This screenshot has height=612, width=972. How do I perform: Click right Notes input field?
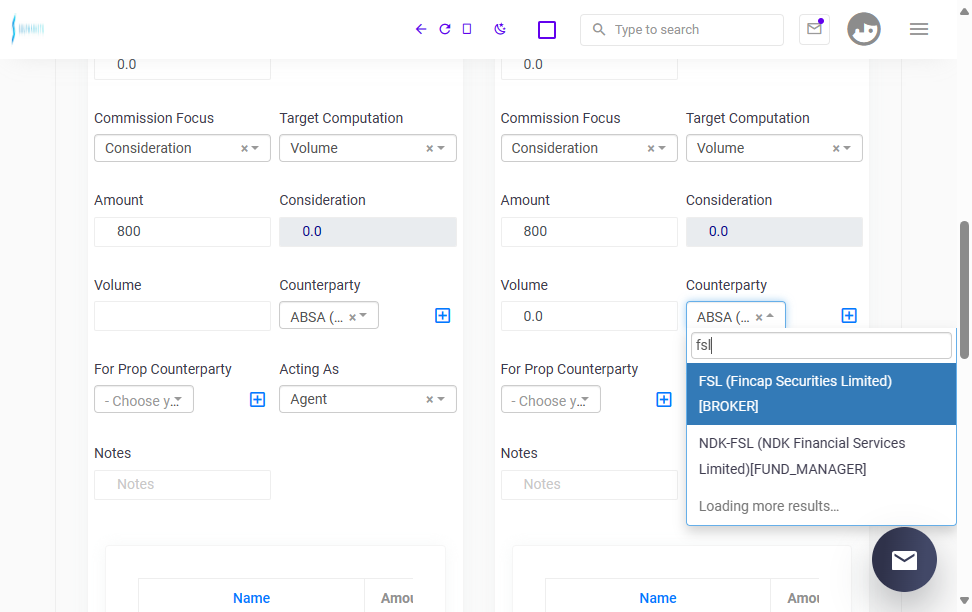(x=589, y=484)
